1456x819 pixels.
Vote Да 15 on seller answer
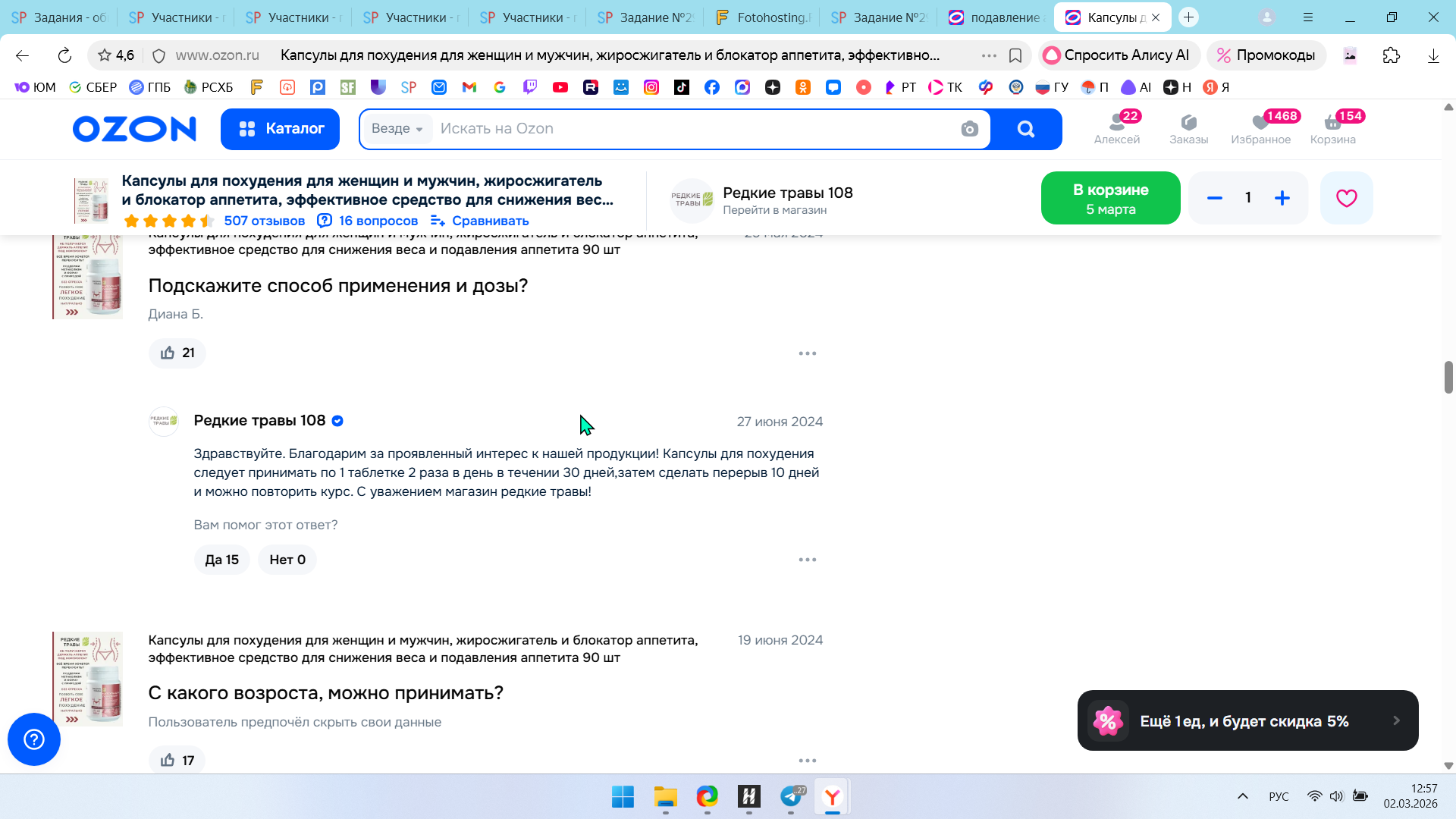click(221, 560)
